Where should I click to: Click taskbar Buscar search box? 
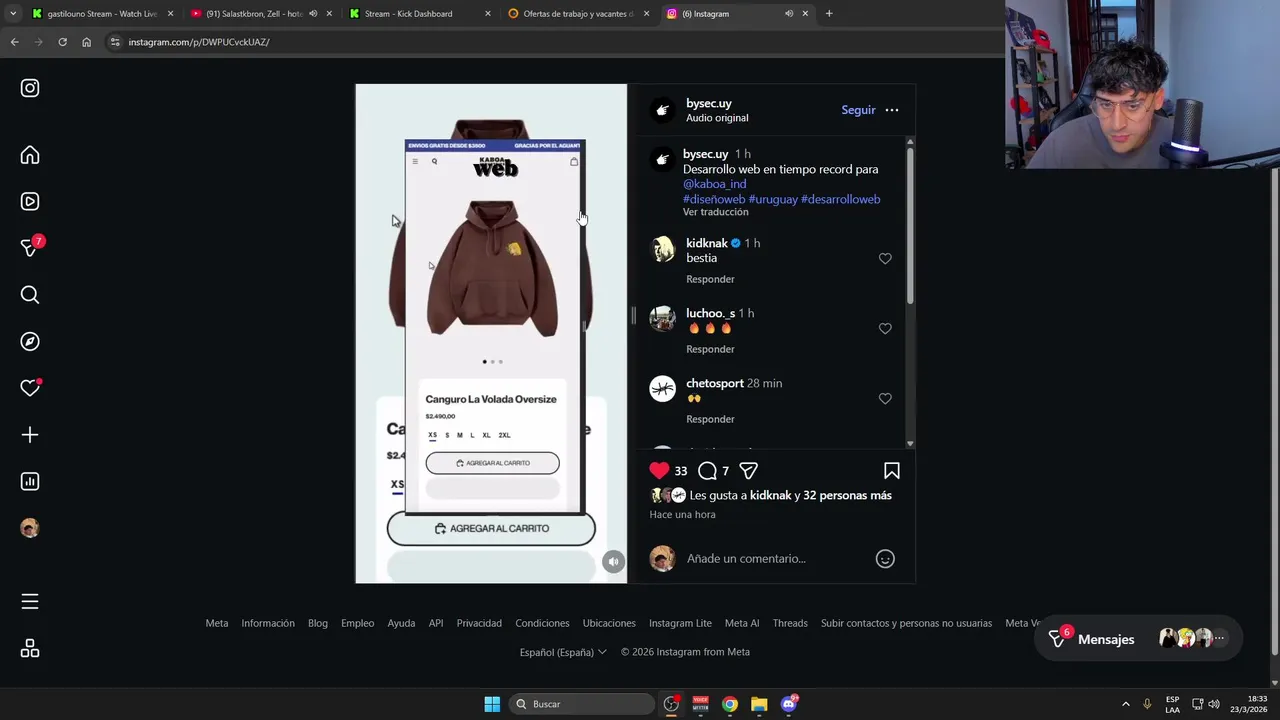click(581, 704)
